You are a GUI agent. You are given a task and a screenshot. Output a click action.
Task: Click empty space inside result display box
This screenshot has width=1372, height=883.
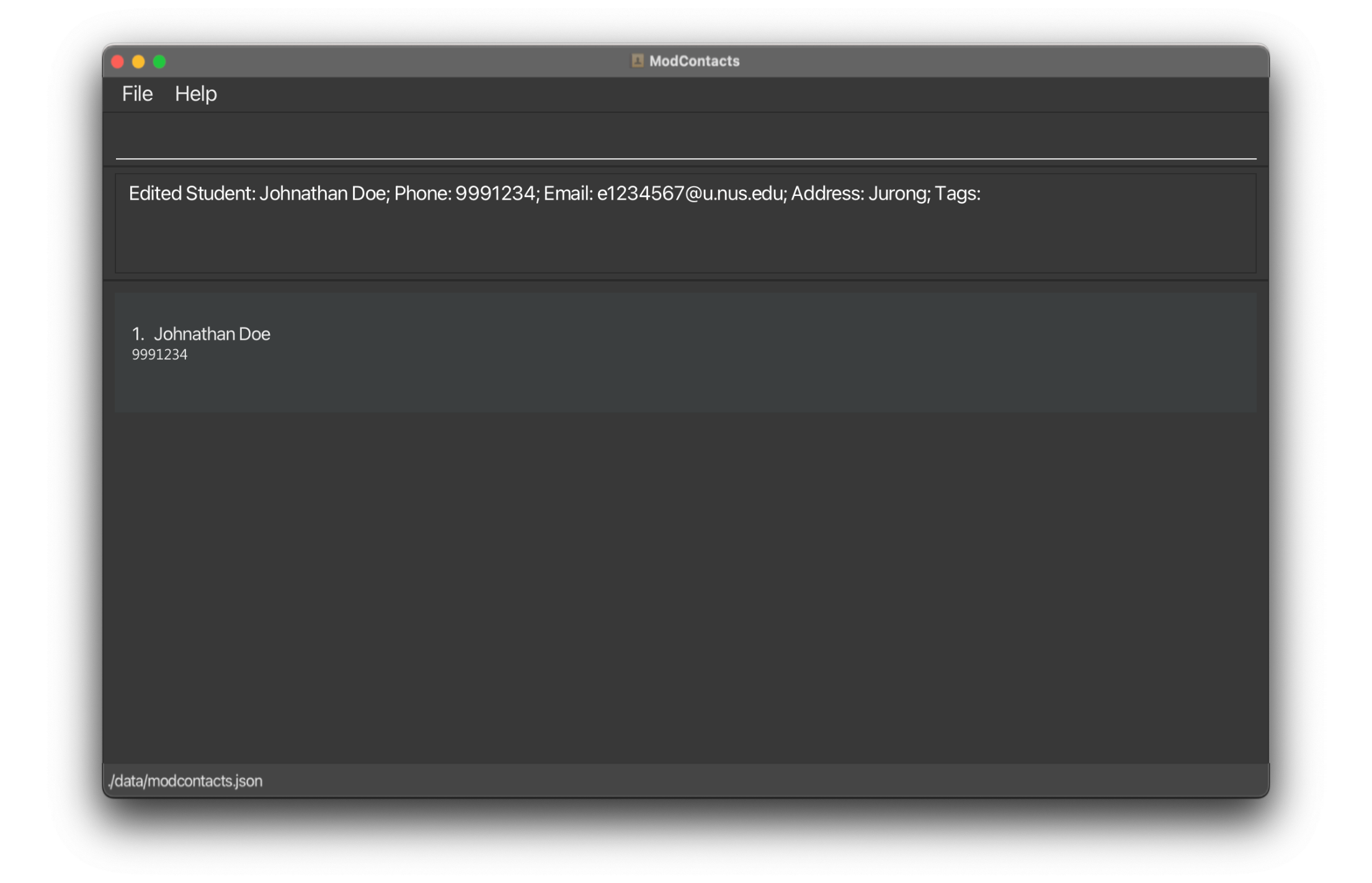tap(685, 242)
